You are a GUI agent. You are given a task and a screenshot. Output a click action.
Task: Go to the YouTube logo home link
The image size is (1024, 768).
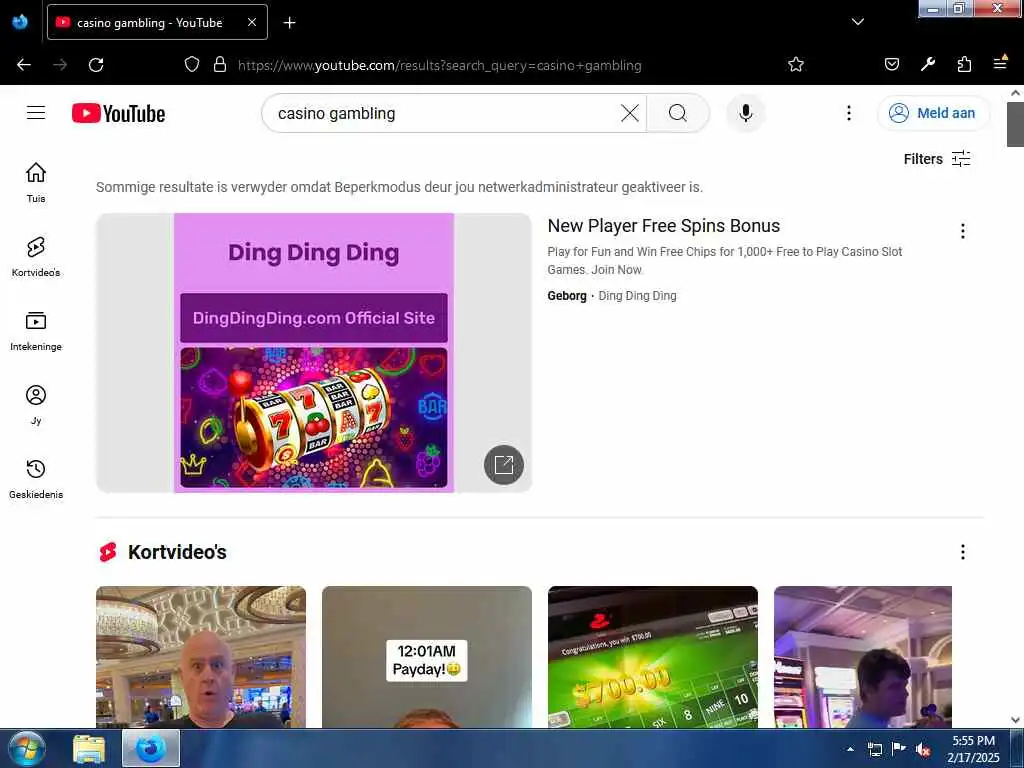(118, 114)
